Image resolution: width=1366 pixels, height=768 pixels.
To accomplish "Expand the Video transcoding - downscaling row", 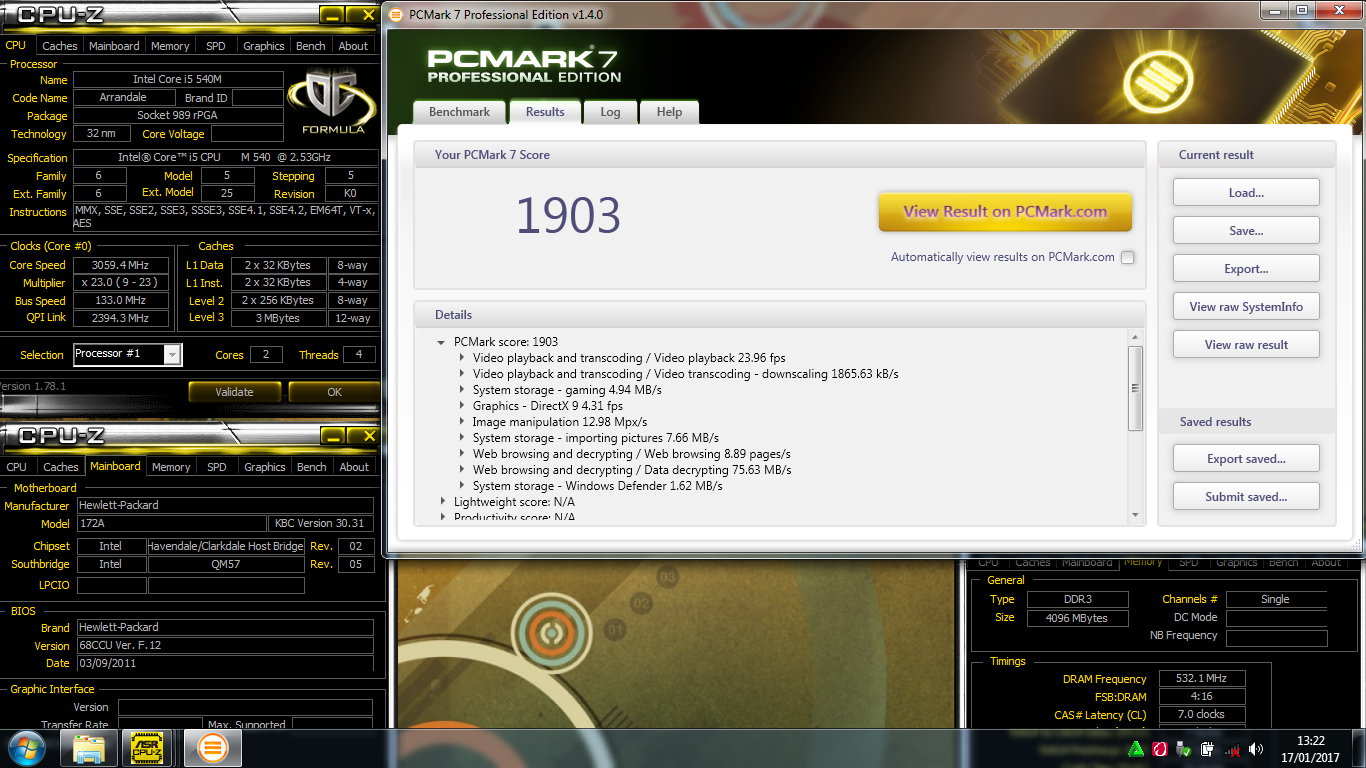I will (x=461, y=374).
